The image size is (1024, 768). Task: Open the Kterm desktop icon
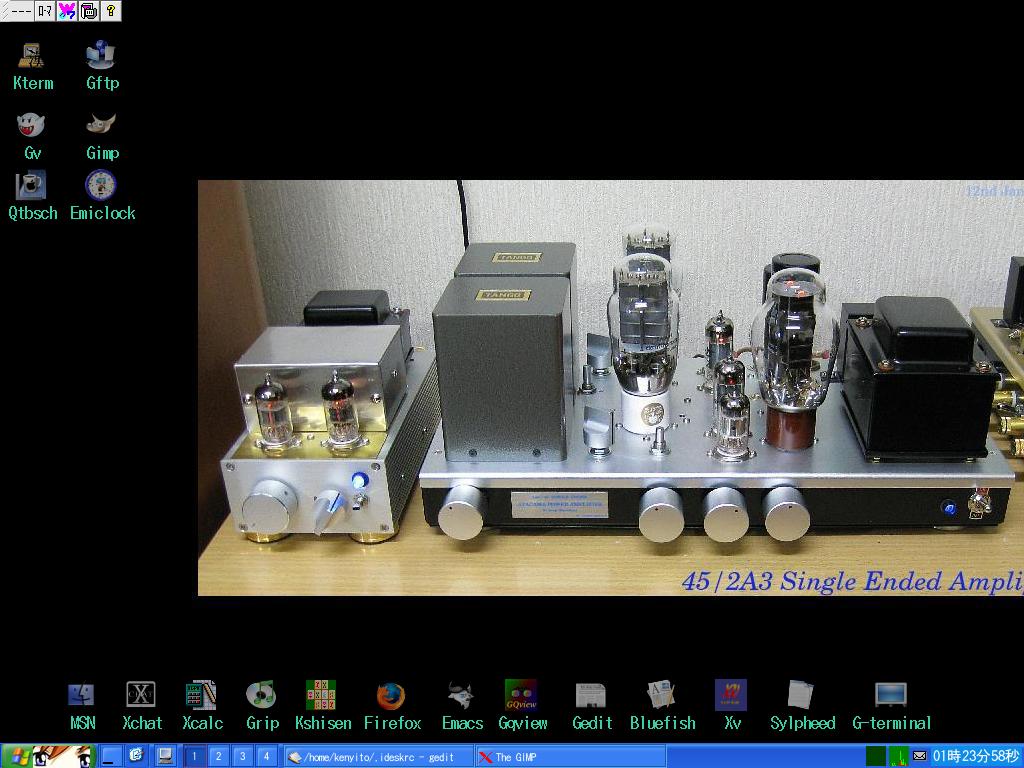coord(32,56)
